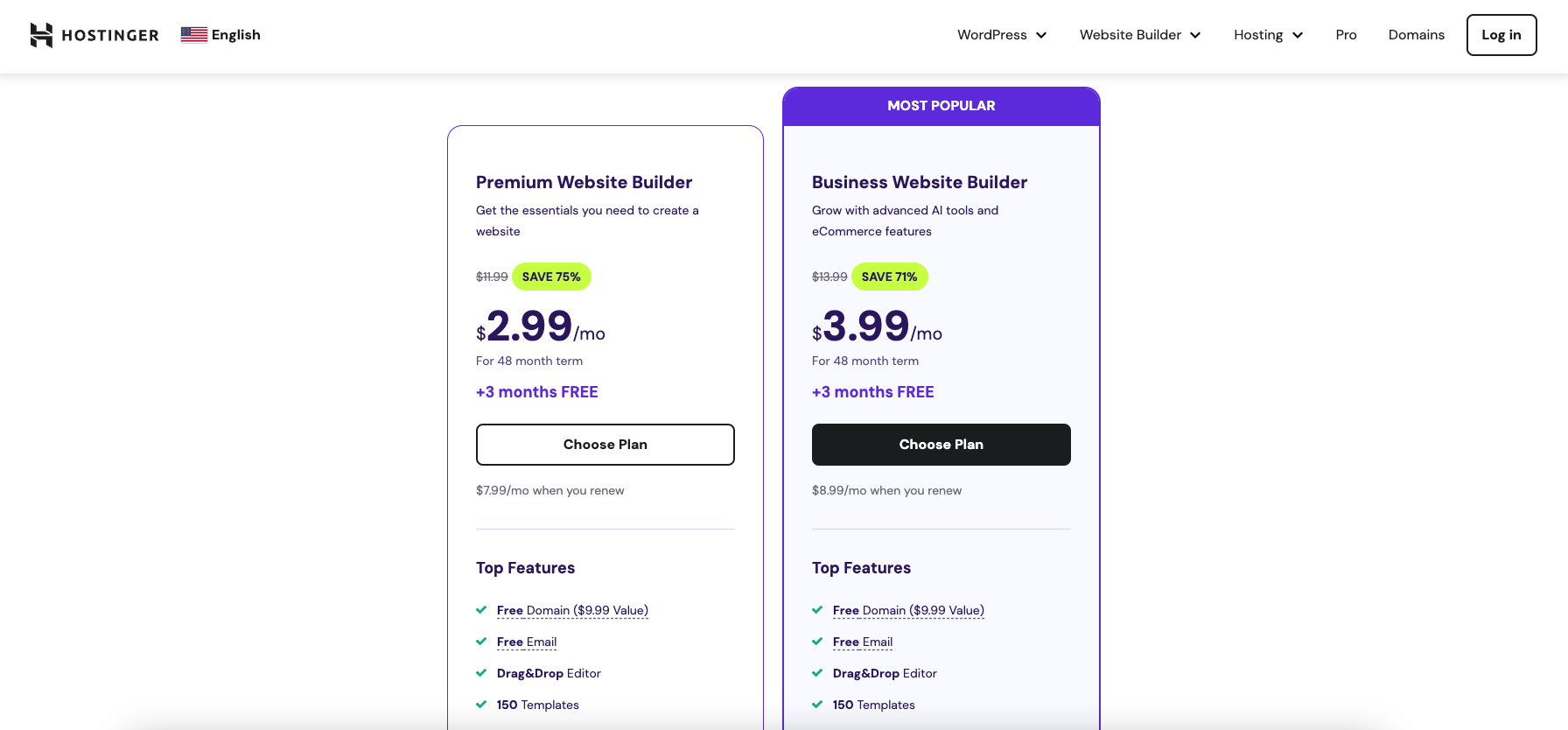Click checkmark beside Premium Free Email

click(x=481, y=642)
